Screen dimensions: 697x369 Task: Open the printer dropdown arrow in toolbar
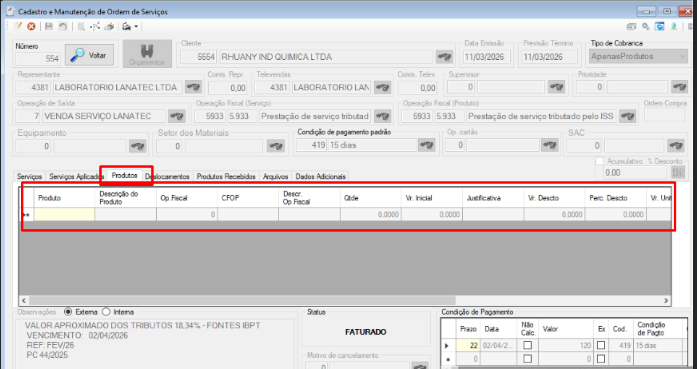(x=136, y=27)
